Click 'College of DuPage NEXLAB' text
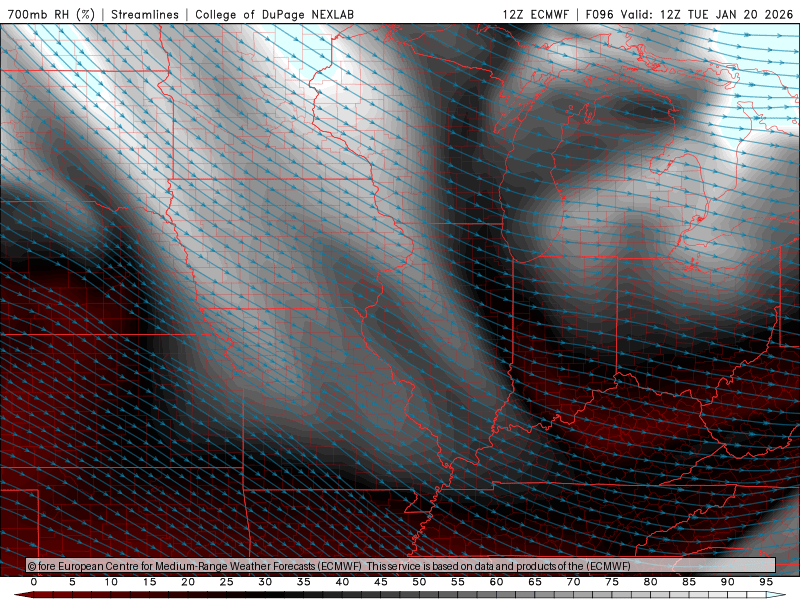Viewport: 800px width, 600px height. 274,14
